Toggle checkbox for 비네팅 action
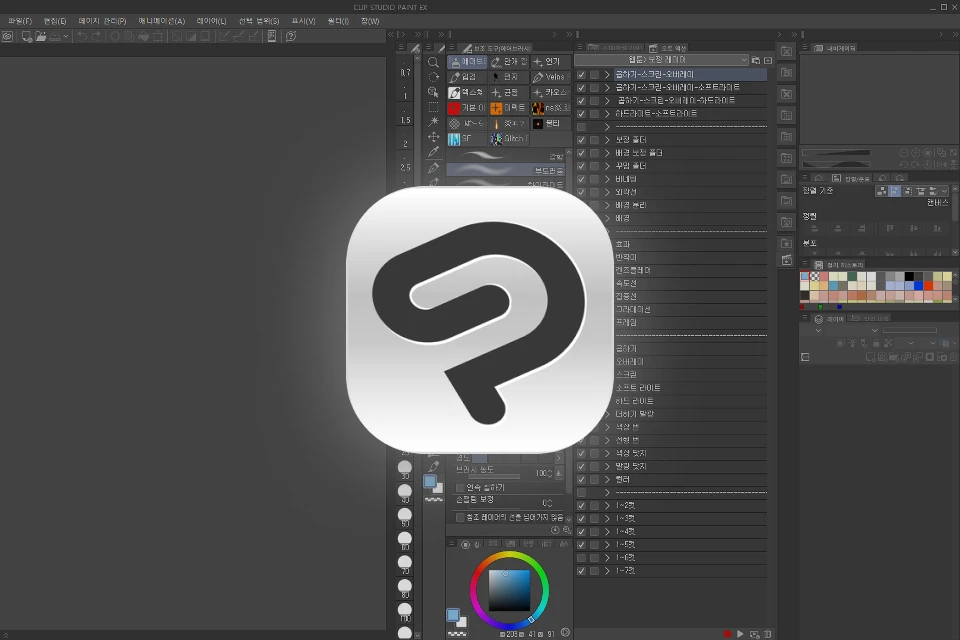 pos(581,179)
